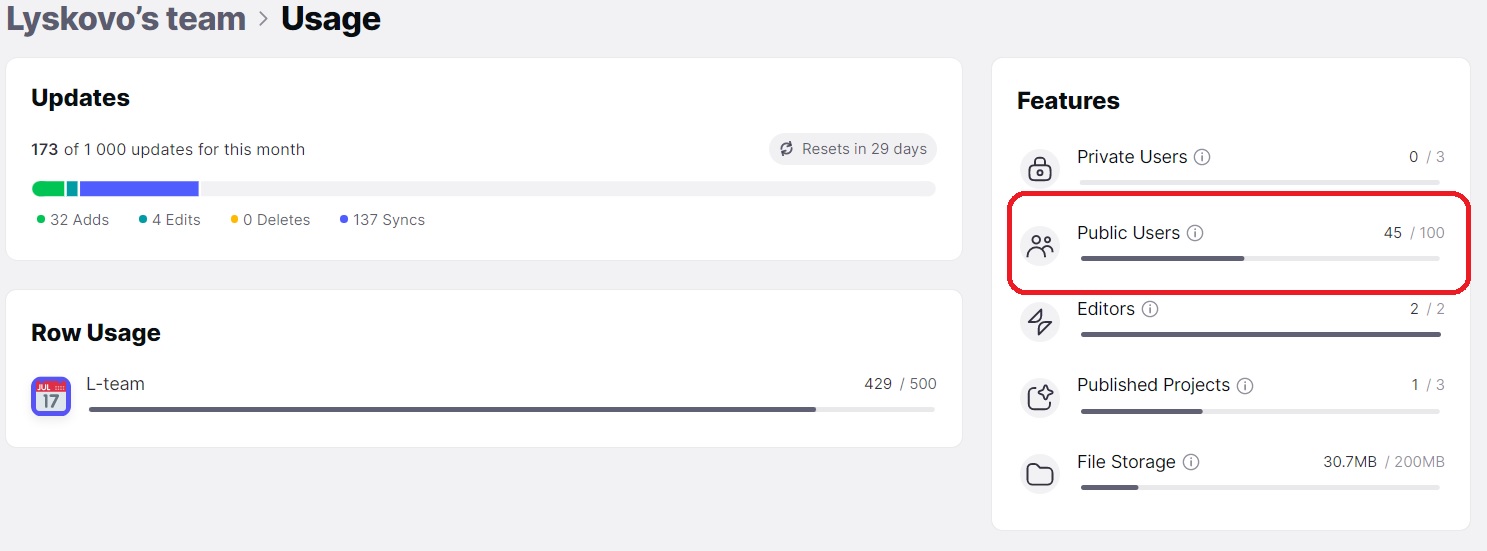Screen dimensions: 1487x551
Task: Click the Resets in 29 days badge
Action: (853, 149)
